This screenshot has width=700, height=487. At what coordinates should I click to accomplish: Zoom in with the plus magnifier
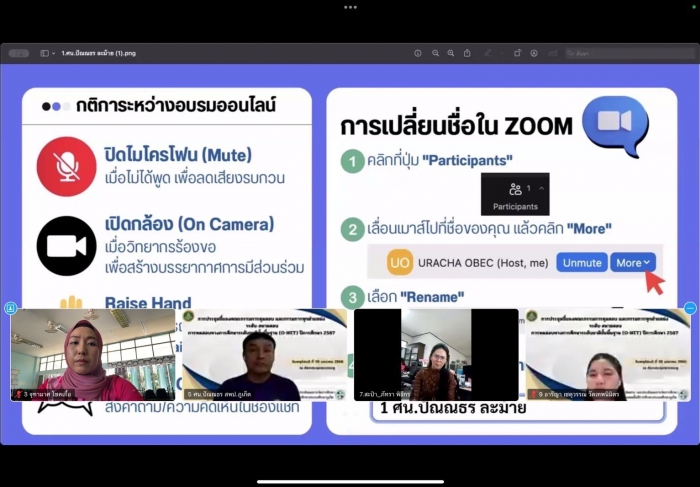(451, 53)
